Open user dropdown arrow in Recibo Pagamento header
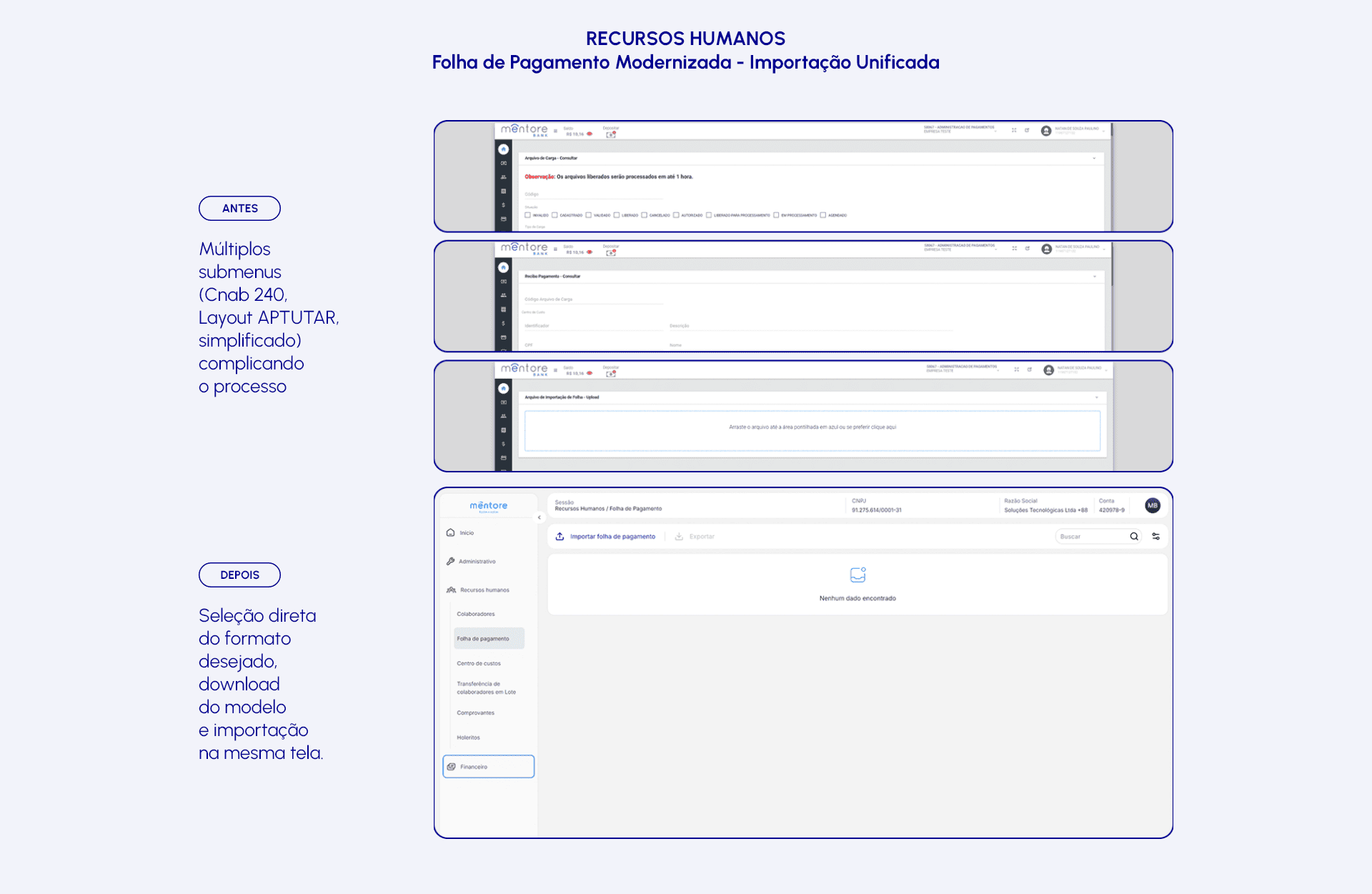This screenshot has height=894, width=1372. (1104, 249)
